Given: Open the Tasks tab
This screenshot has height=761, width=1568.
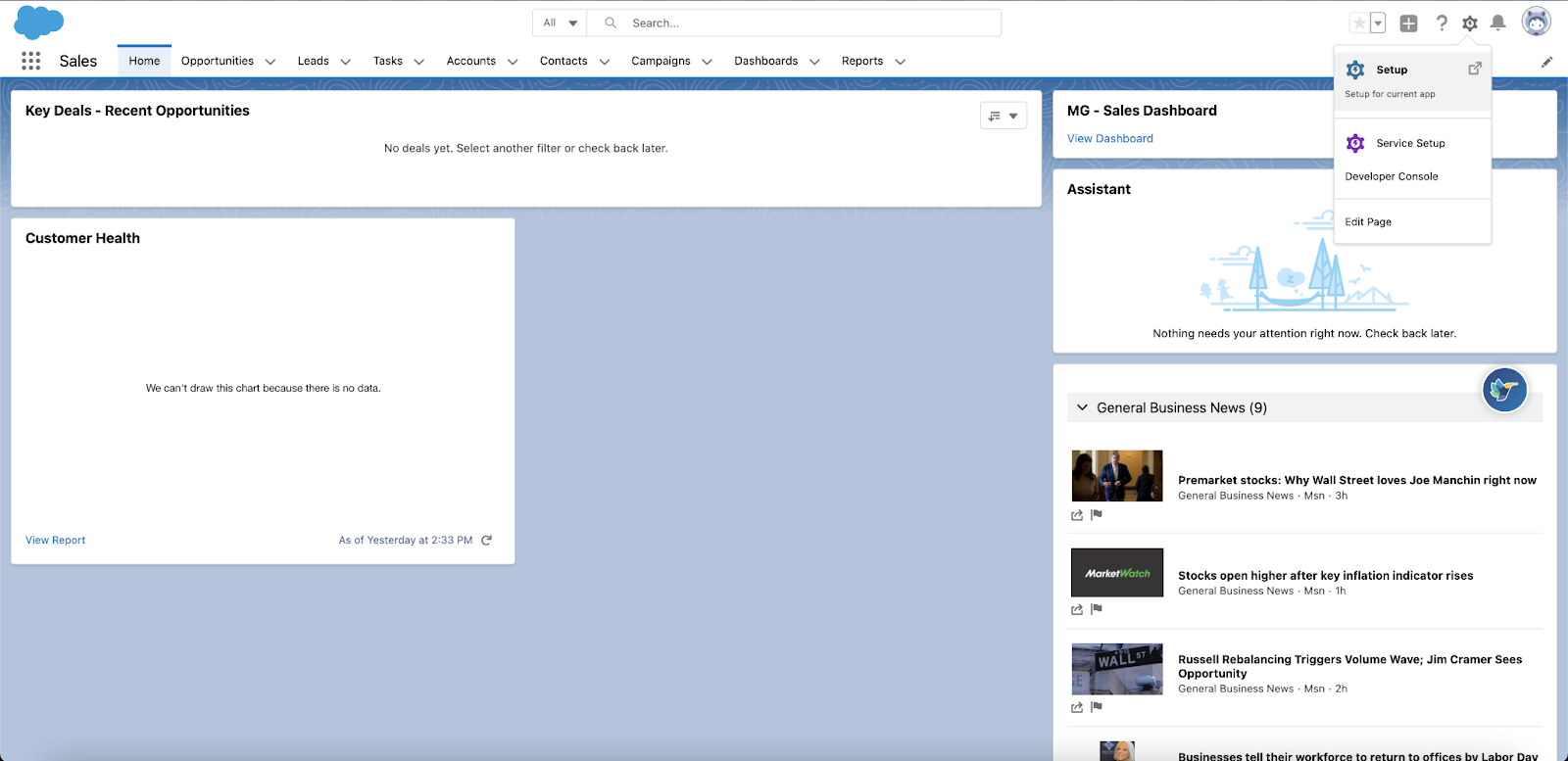Looking at the screenshot, I should [x=388, y=61].
